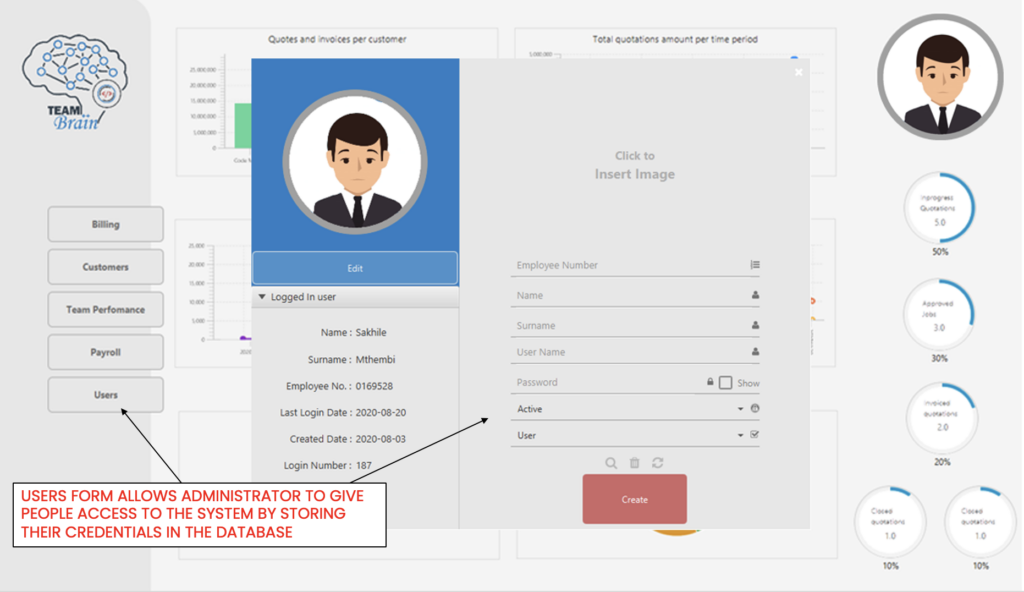Viewport: 1024px width, 592px height.
Task: Click the Total quotations amount per time period title
Action: coord(675,39)
